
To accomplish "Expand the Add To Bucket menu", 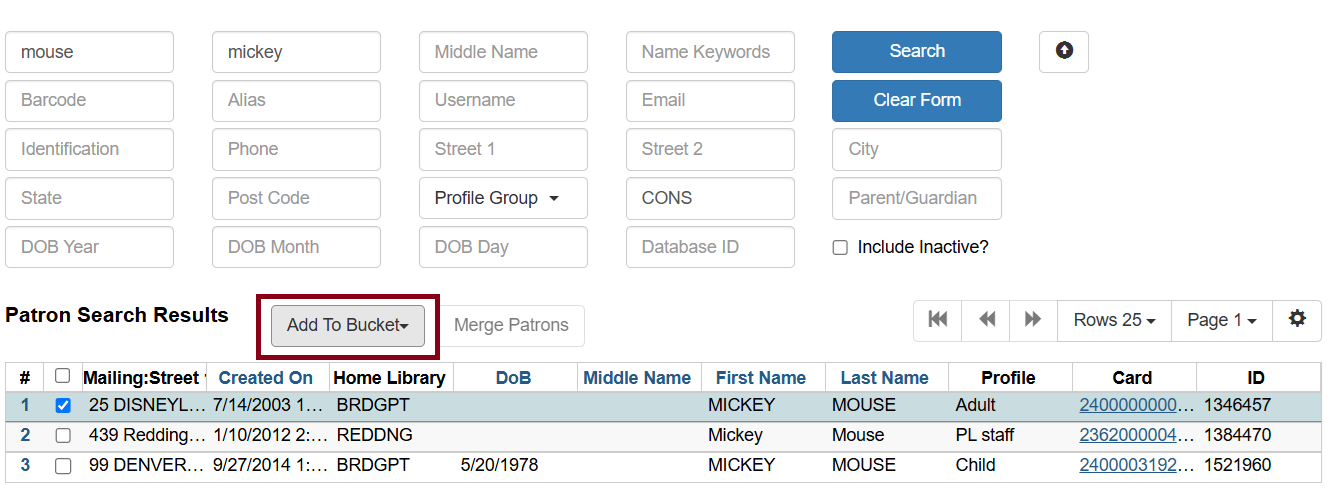I will 347,326.
